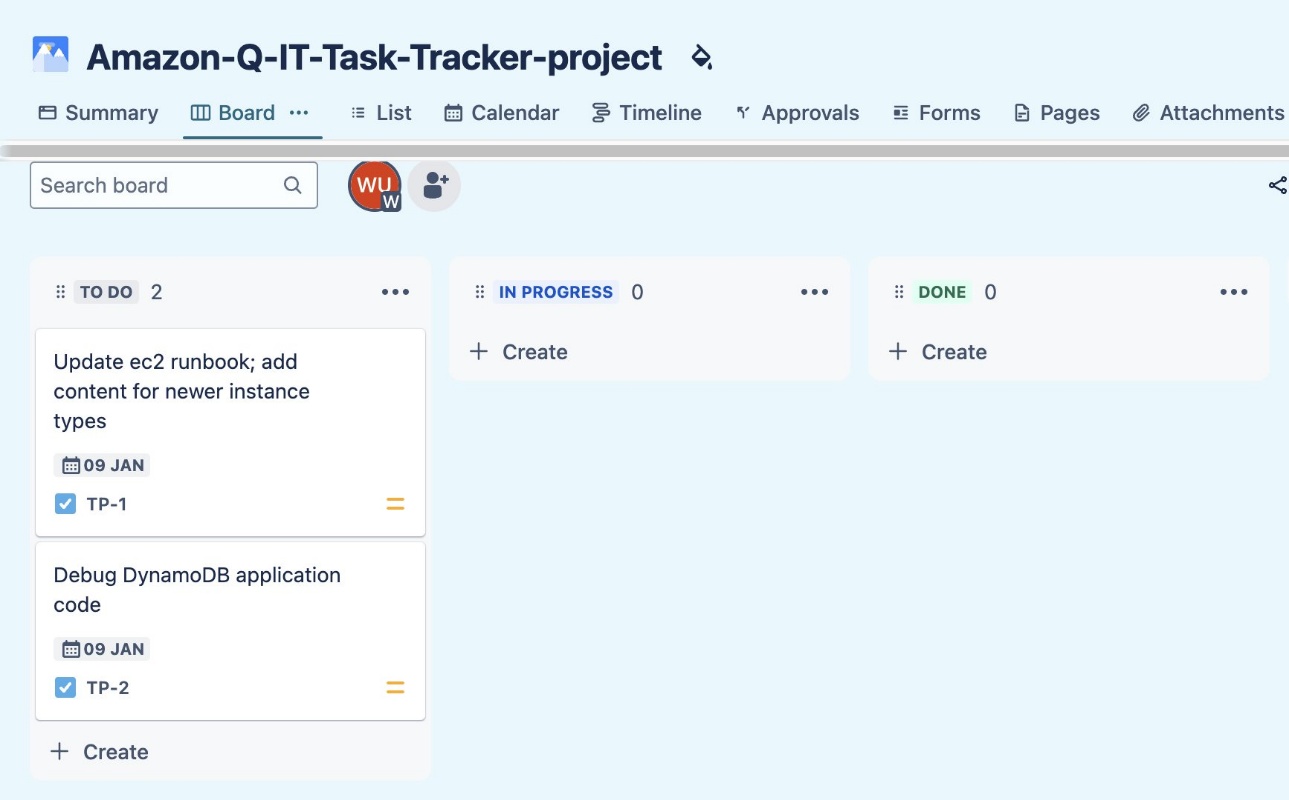The image size is (1289, 800).
Task: Click the WU user avatar filter
Action: [x=375, y=185]
